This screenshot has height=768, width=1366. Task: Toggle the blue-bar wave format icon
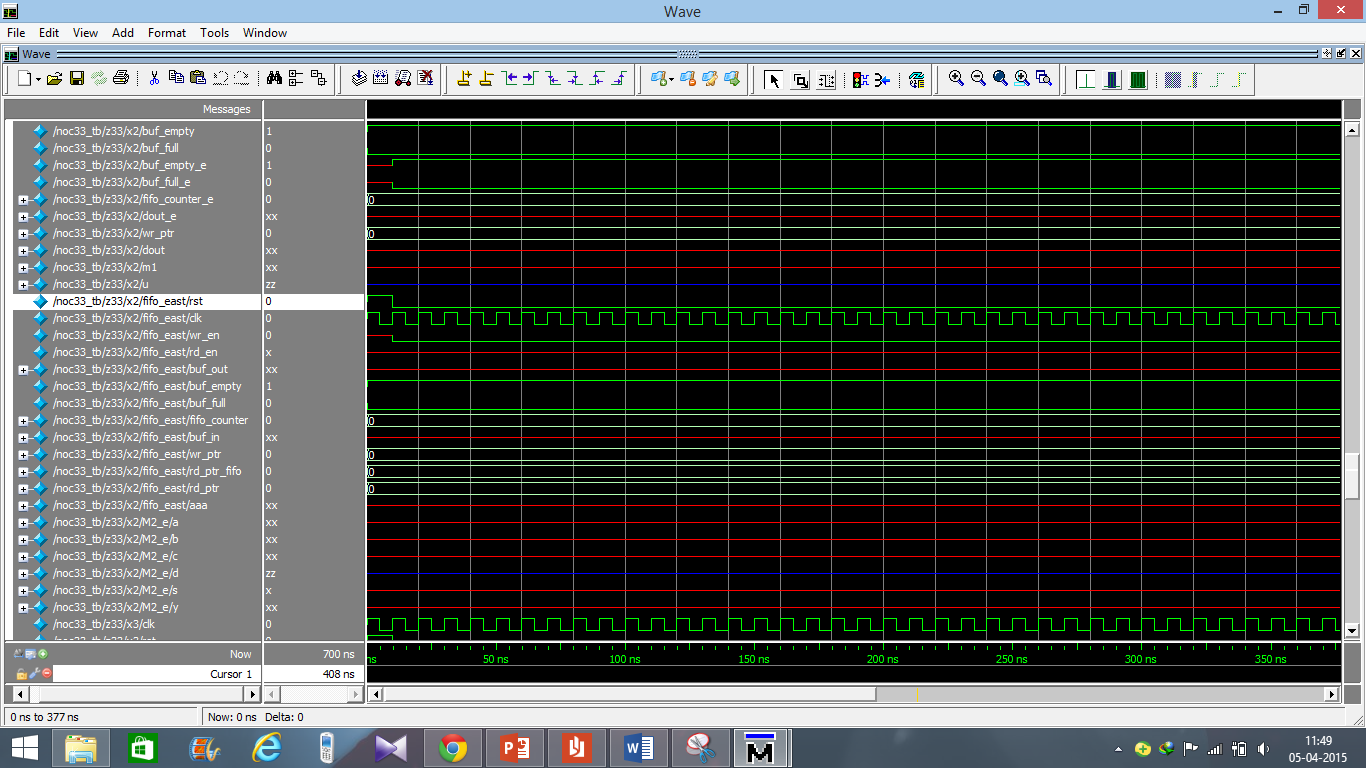pyautogui.click(x=1112, y=79)
